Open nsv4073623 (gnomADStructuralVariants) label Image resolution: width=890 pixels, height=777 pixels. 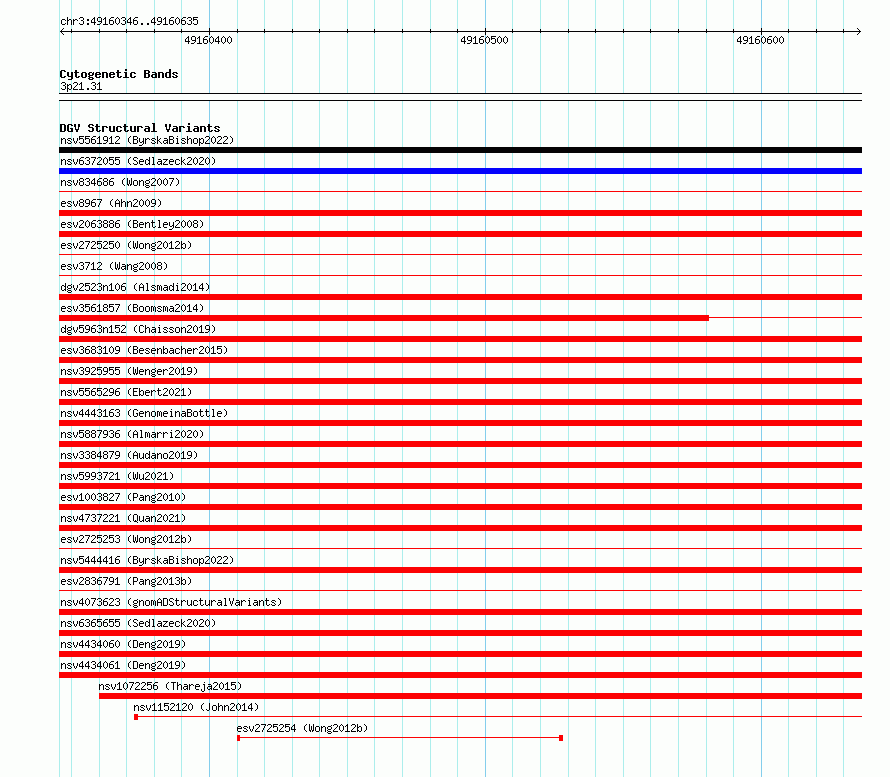pyautogui.click(x=171, y=602)
